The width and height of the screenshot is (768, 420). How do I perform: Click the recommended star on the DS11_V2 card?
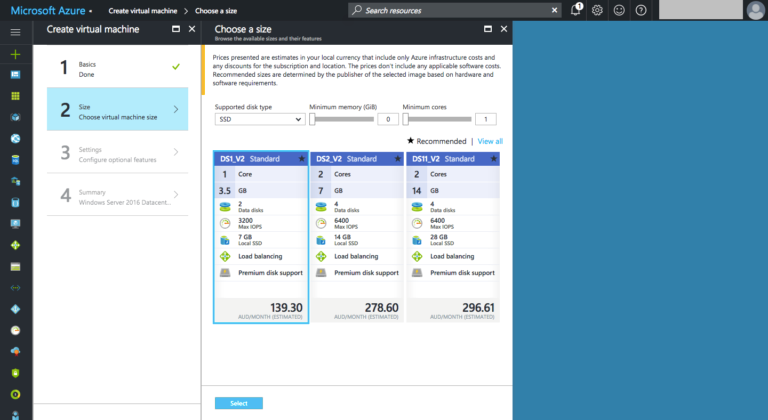point(494,159)
